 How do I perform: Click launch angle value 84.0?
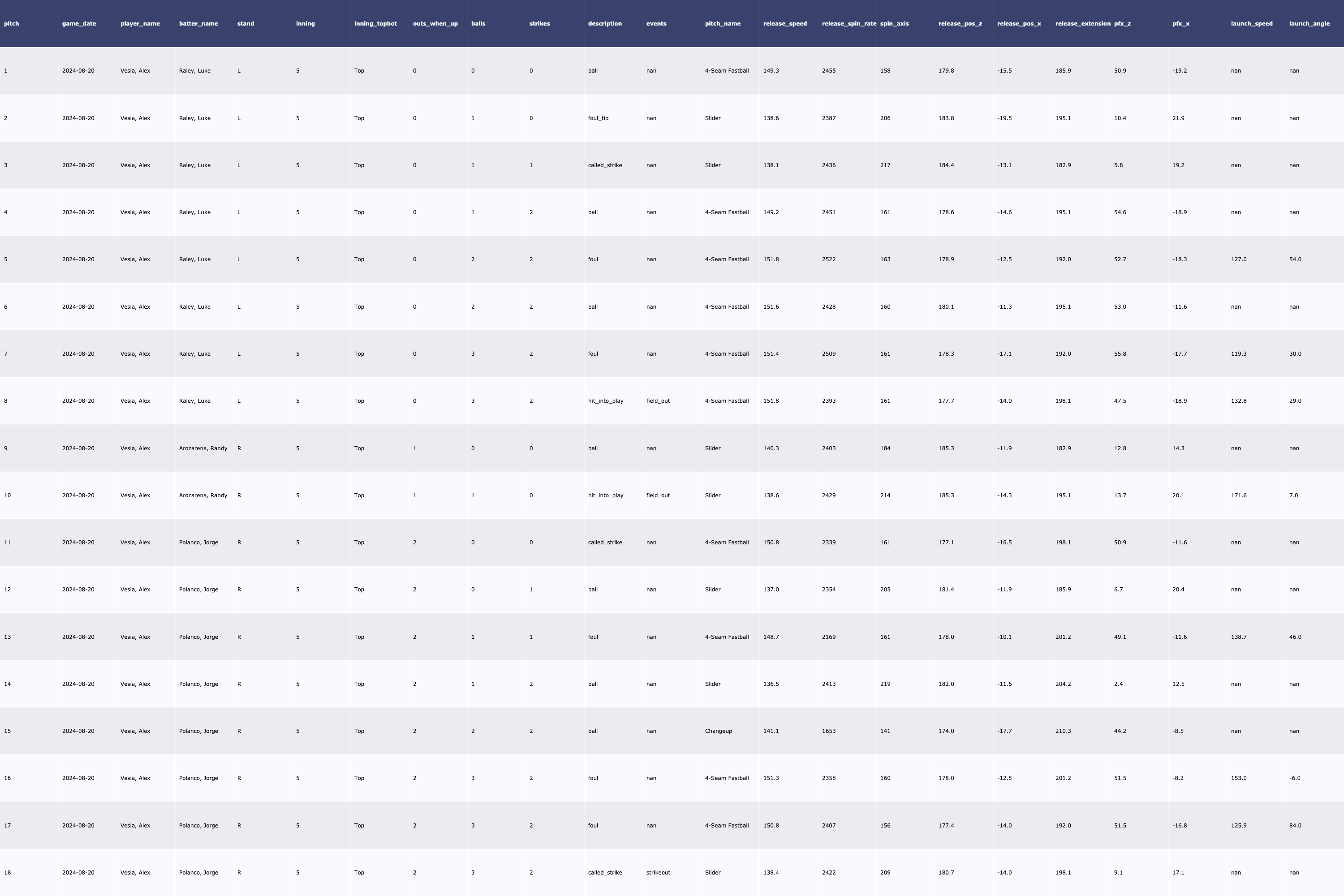click(1295, 826)
